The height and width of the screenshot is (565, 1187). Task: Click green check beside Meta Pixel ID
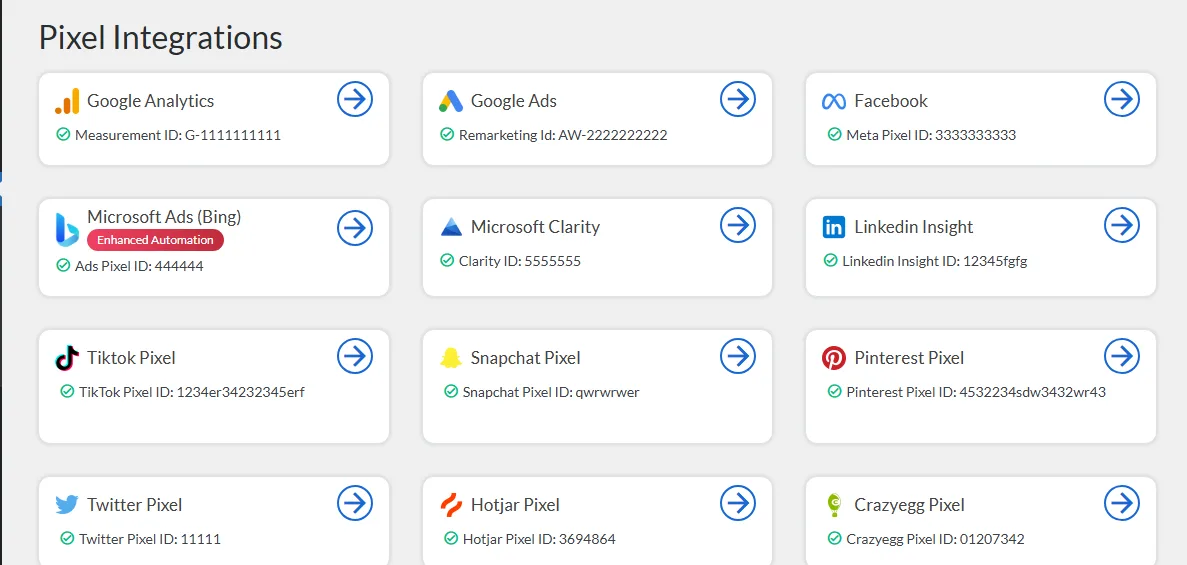835,135
